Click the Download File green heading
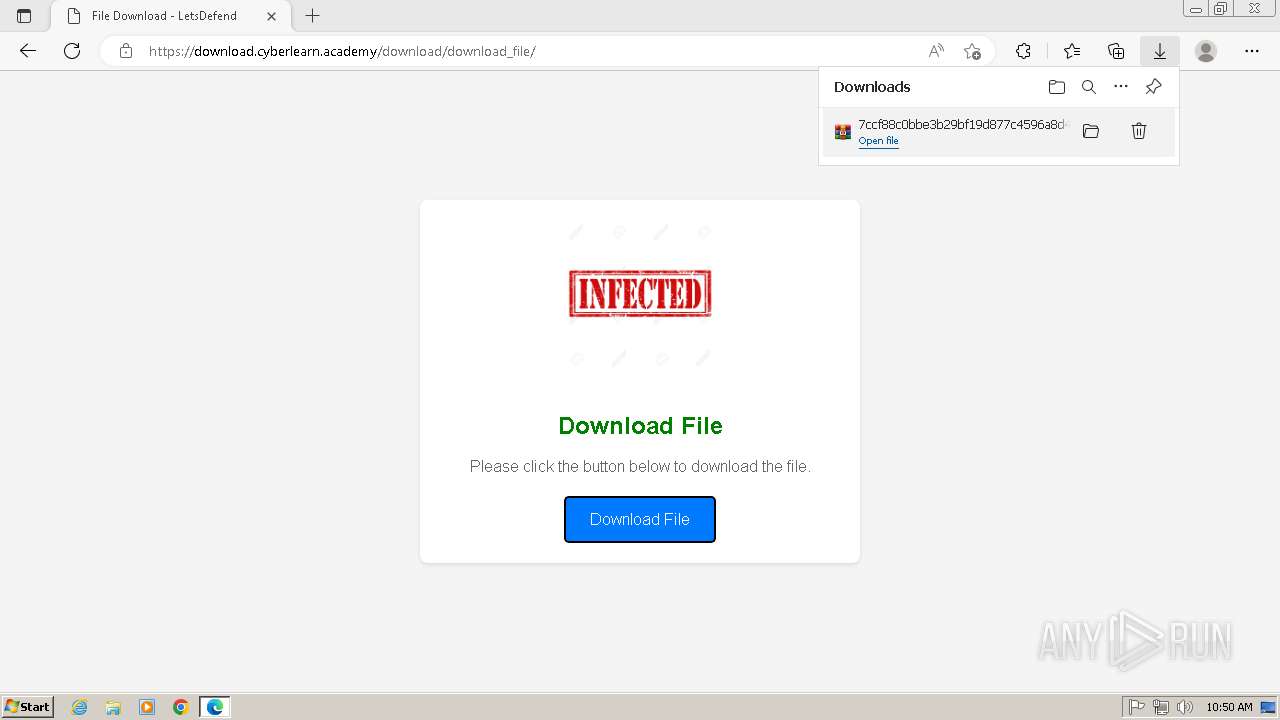The height and width of the screenshot is (720, 1280). coord(640,426)
